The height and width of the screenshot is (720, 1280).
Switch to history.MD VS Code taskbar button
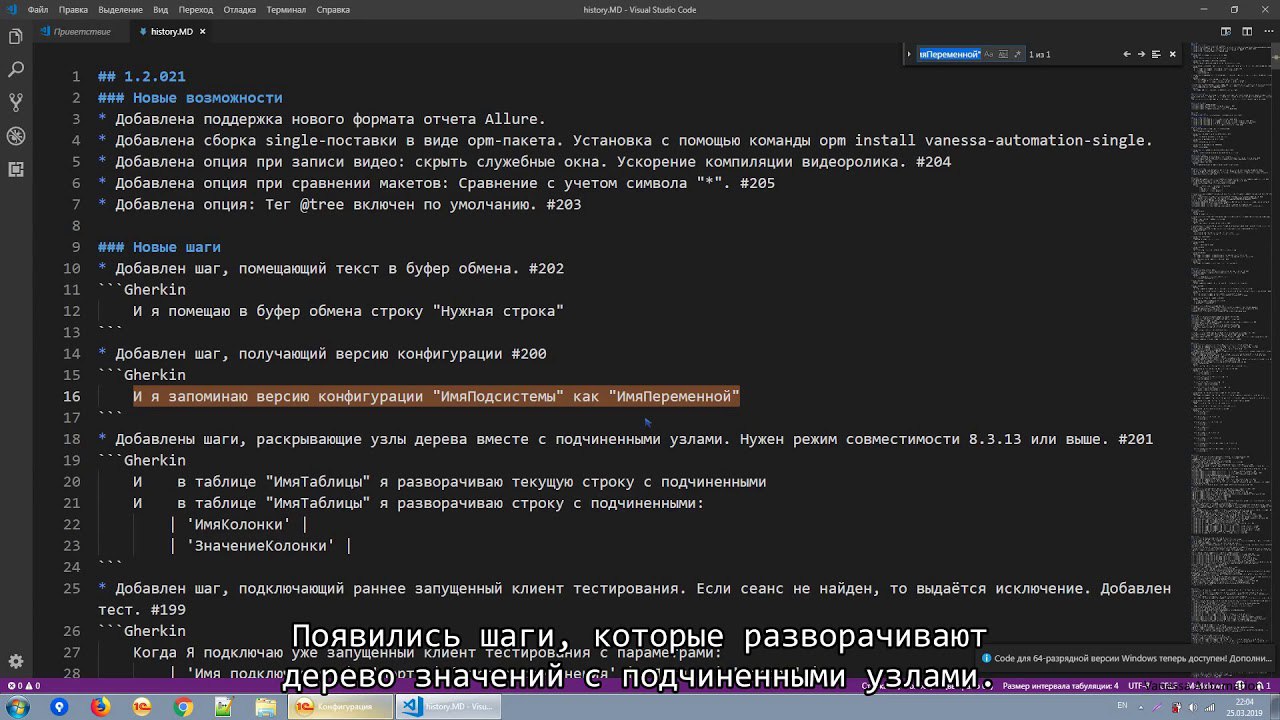(447, 707)
